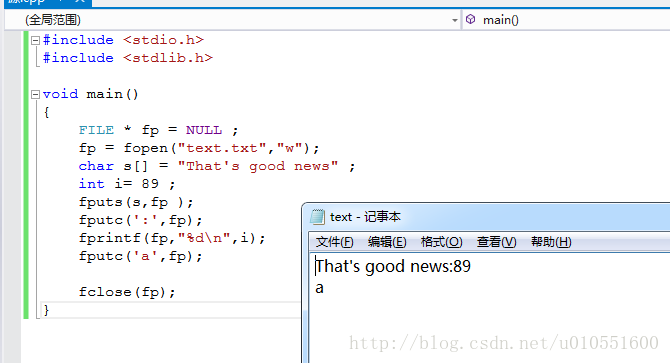670x363 pixels.
Task: Click the Notepad icon in text window title
Action: [317, 217]
